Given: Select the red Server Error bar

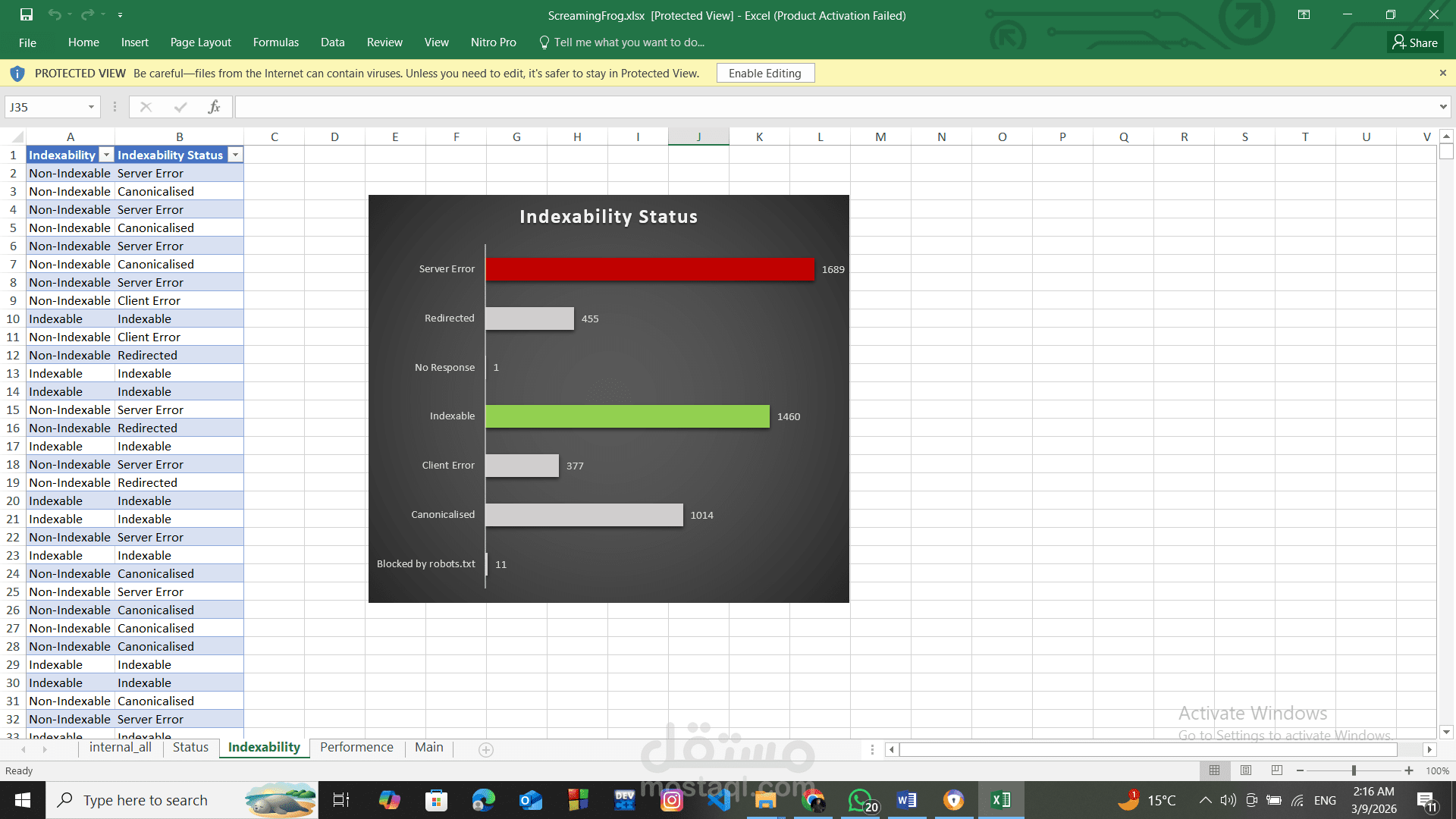Looking at the screenshot, I should [x=649, y=269].
